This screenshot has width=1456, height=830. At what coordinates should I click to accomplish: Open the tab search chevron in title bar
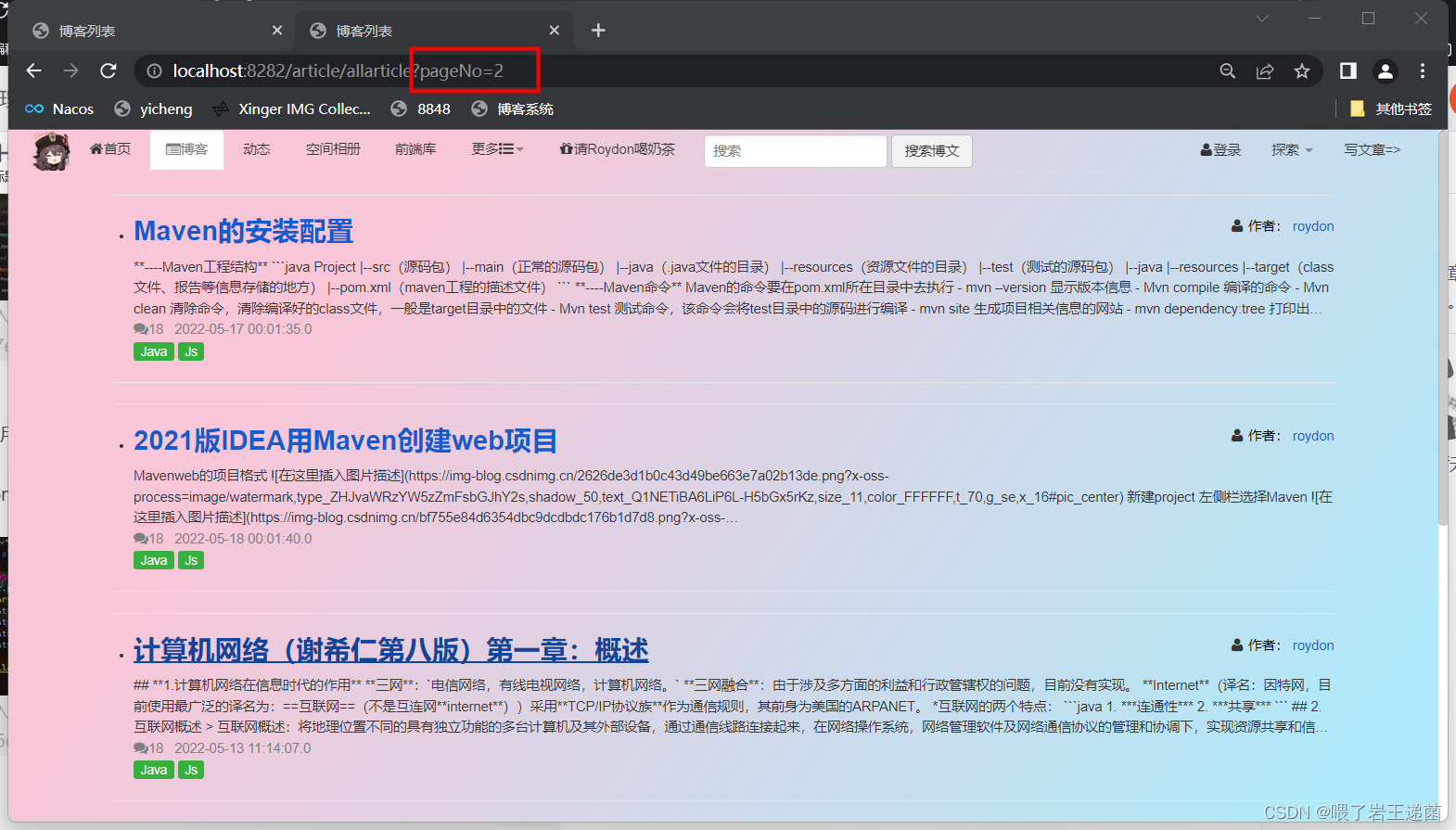(1262, 19)
